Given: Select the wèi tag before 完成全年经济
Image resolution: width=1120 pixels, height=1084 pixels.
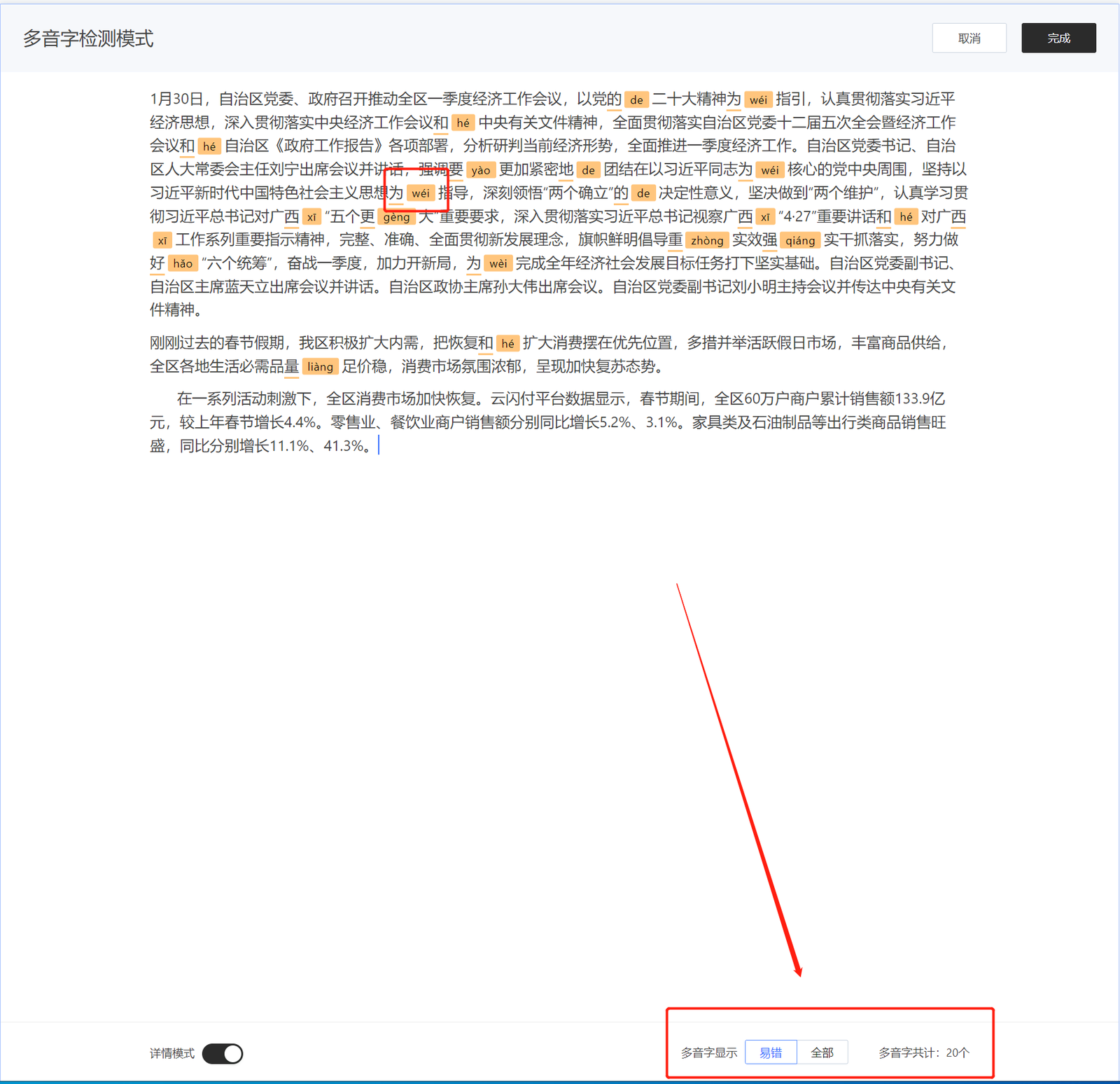Looking at the screenshot, I should point(498,264).
